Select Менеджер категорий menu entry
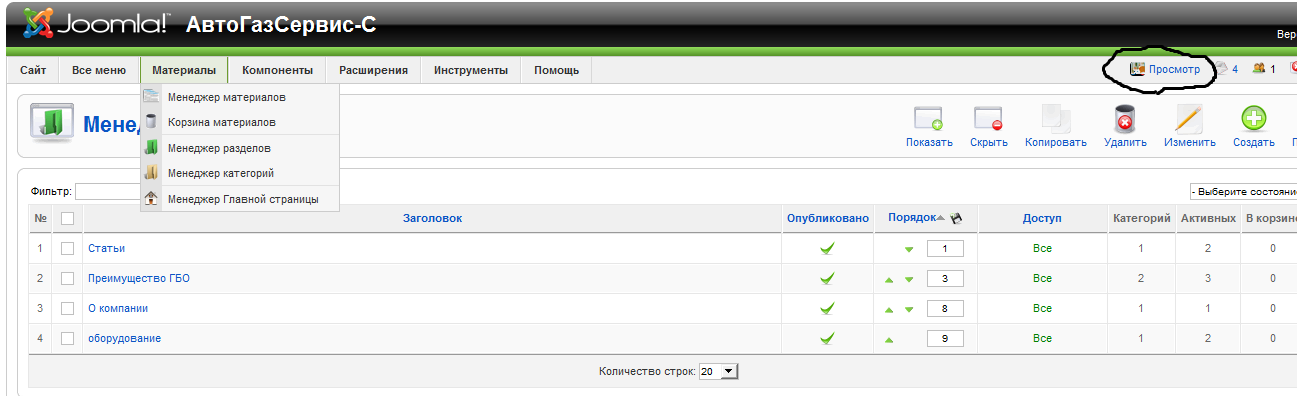 click(221, 173)
